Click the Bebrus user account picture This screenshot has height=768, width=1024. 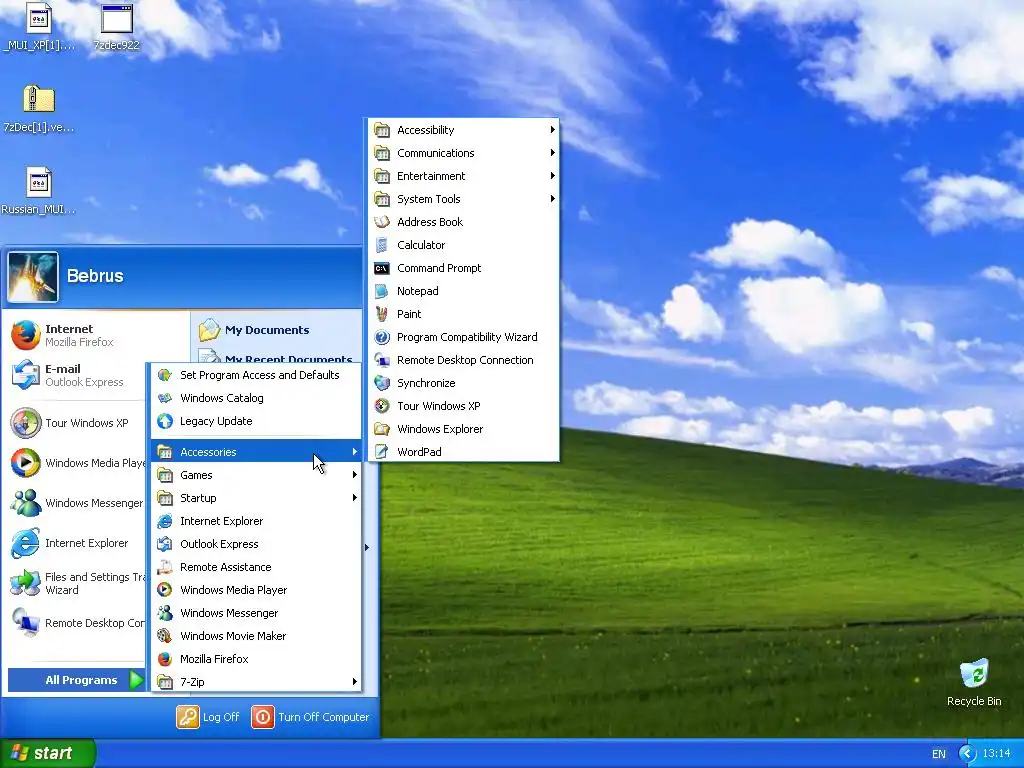pos(33,278)
